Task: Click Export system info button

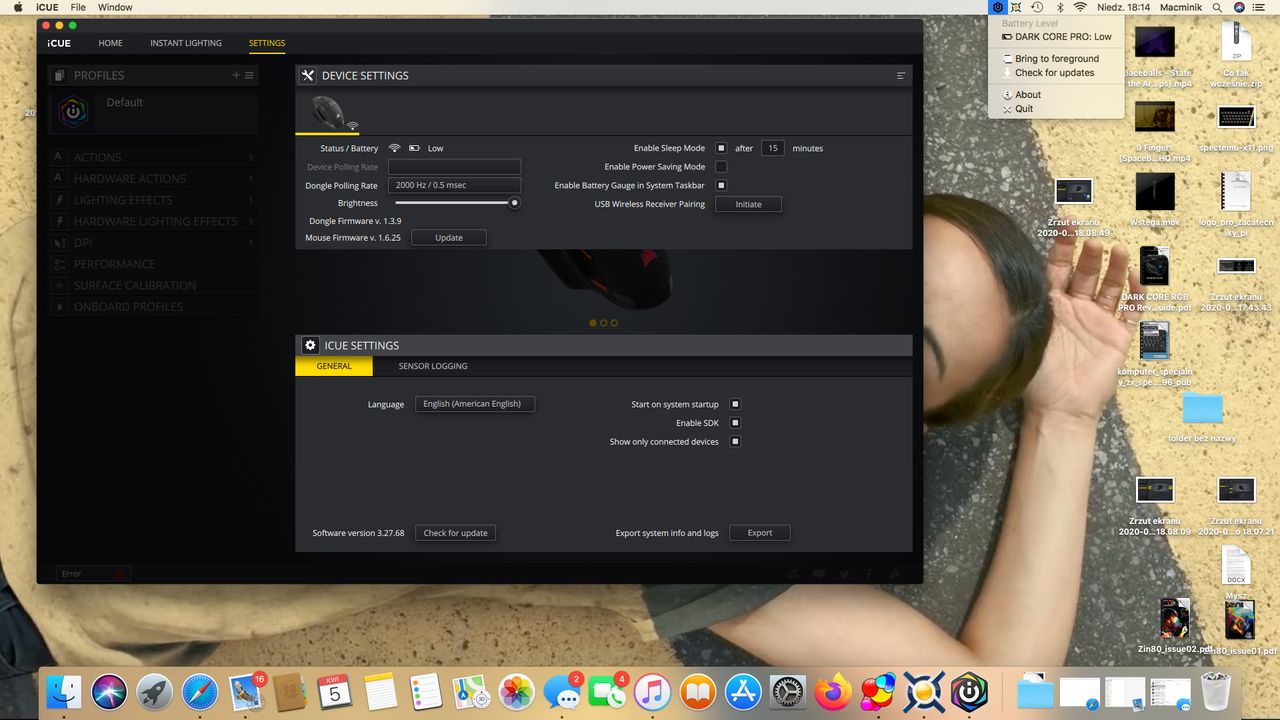Action: click(x=760, y=533)
